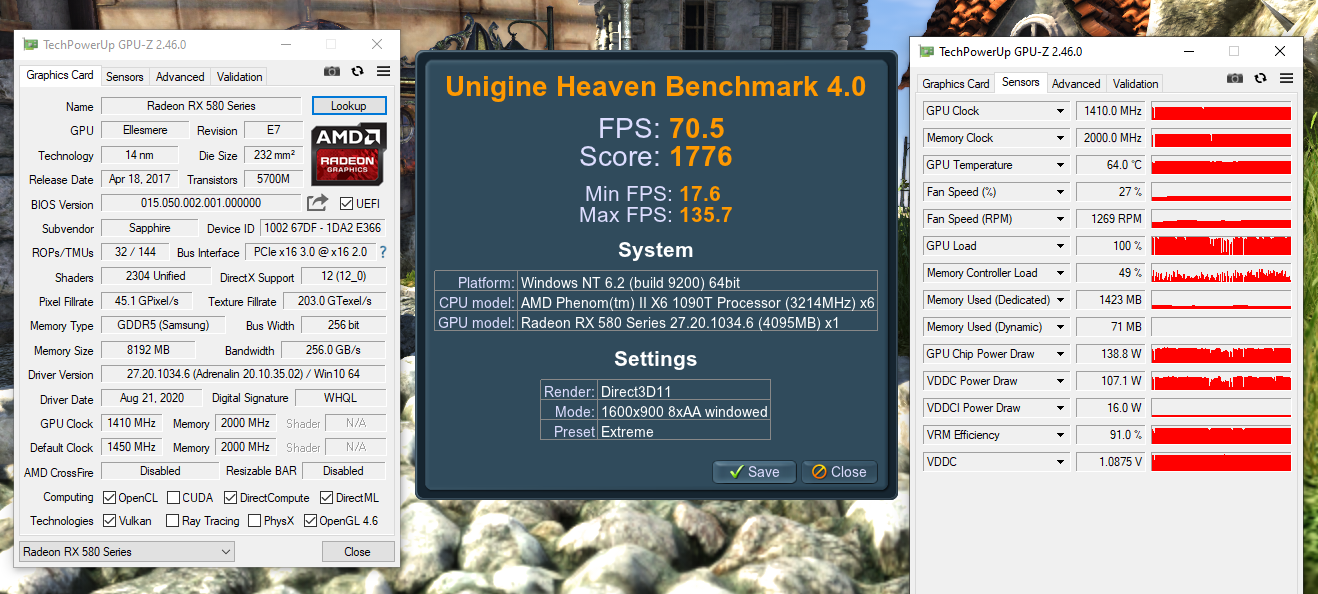Switch to Advanced tab in left GPU-Z window
The width and height of the screenshot is (1318, 594).
pos(180,77)
